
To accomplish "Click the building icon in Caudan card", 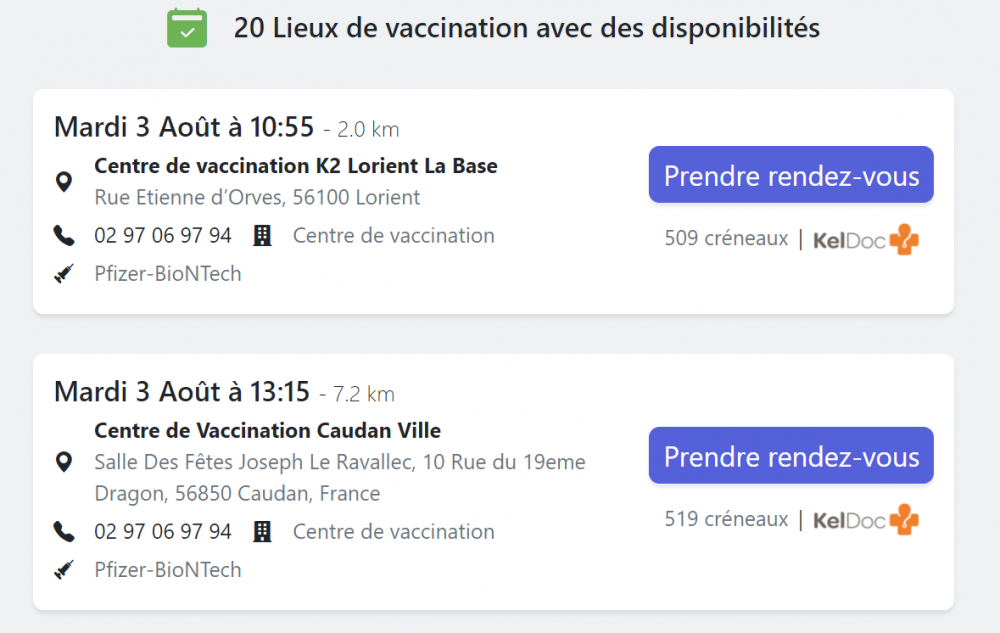I will point(262,532).
